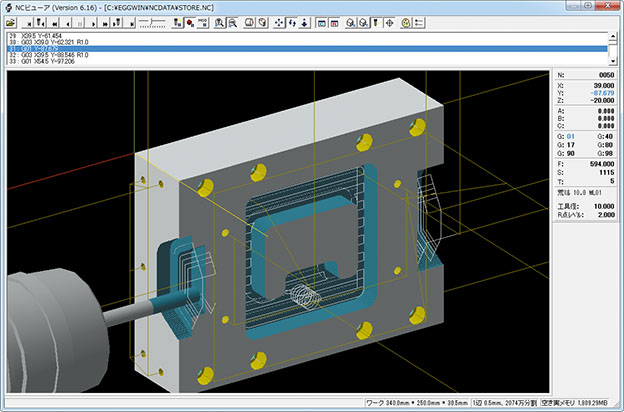Click the open NC file folder icon
Screen dimensions: 624x412
pos(11,20)
